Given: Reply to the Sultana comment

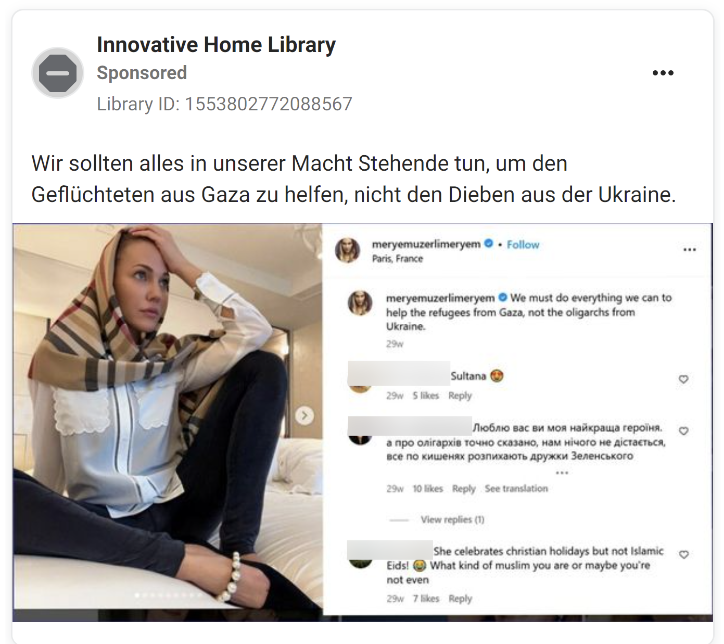Looking at the screenshot, I should pos(460,396).
